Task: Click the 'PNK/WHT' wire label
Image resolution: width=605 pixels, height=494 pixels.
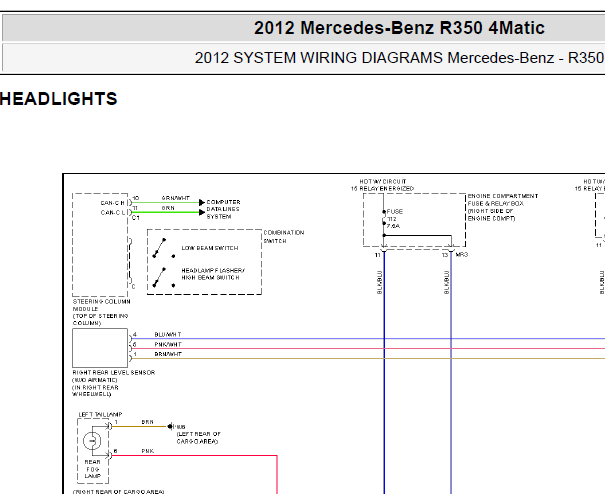Action: coord(168,344)
